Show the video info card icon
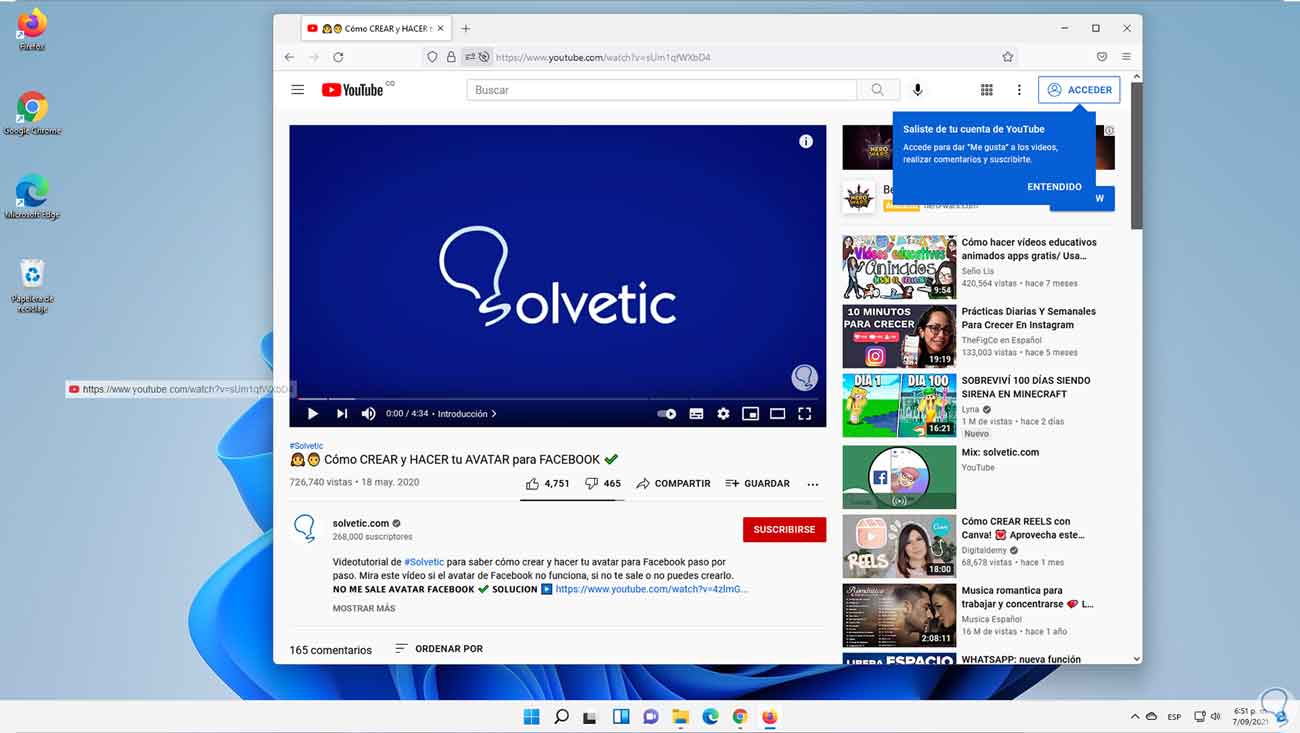Viewport: 1300px width, 733px height. (806, 142)
